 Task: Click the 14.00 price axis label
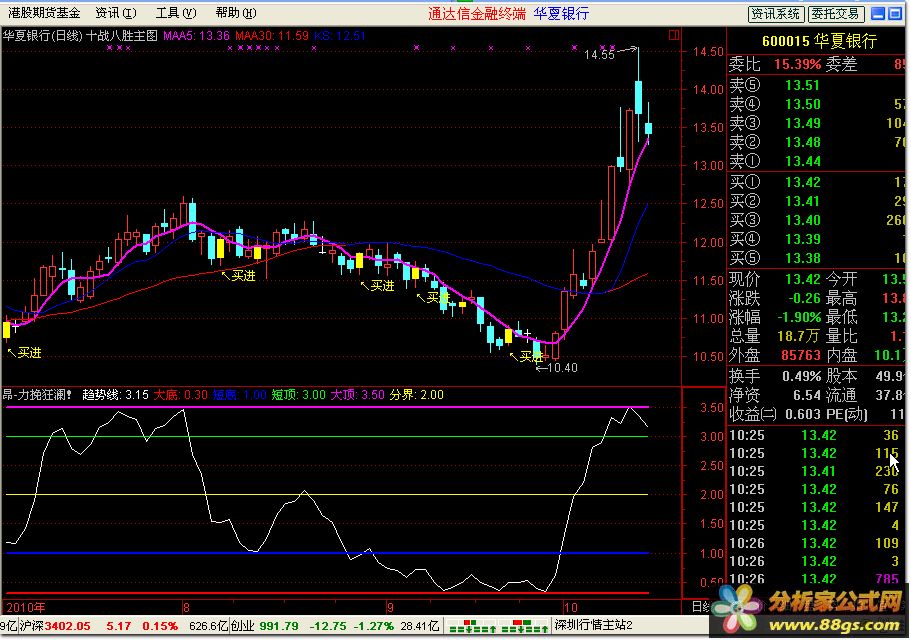pyautogui.click(x=708, y=89)
